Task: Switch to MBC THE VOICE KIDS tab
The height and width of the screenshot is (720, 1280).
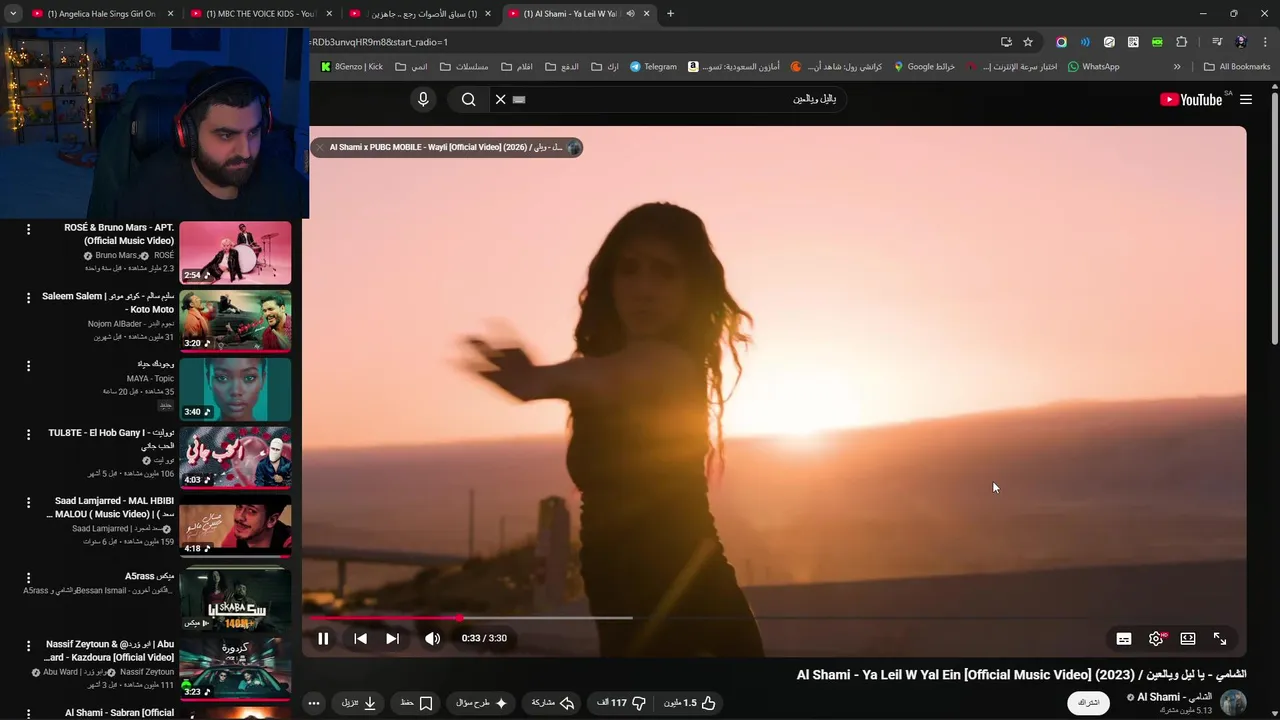Action: (260, 14)
